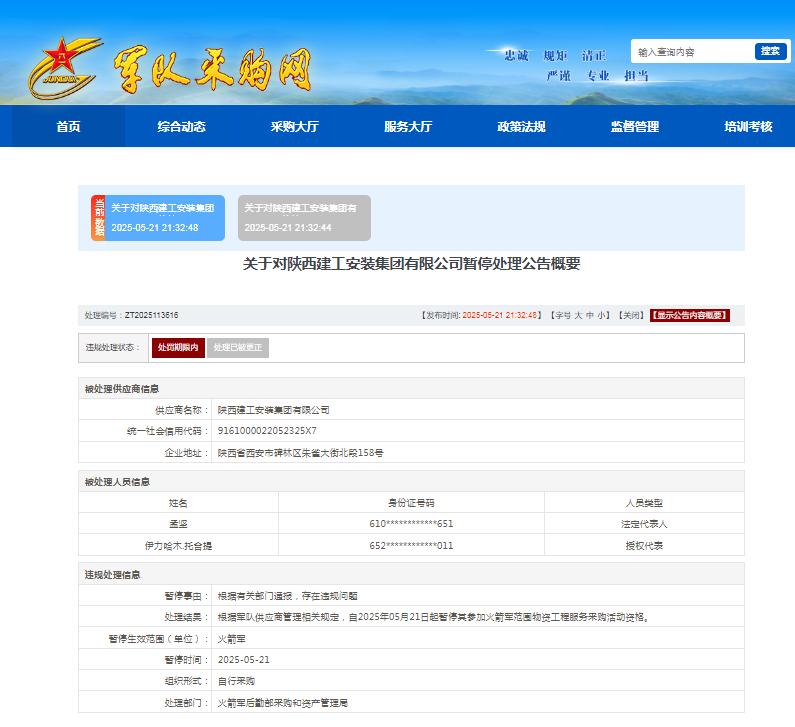Click address 陕西省西安市碑林区朱雀大街北段158号
The image size is (795, 727).
(301, 453)
